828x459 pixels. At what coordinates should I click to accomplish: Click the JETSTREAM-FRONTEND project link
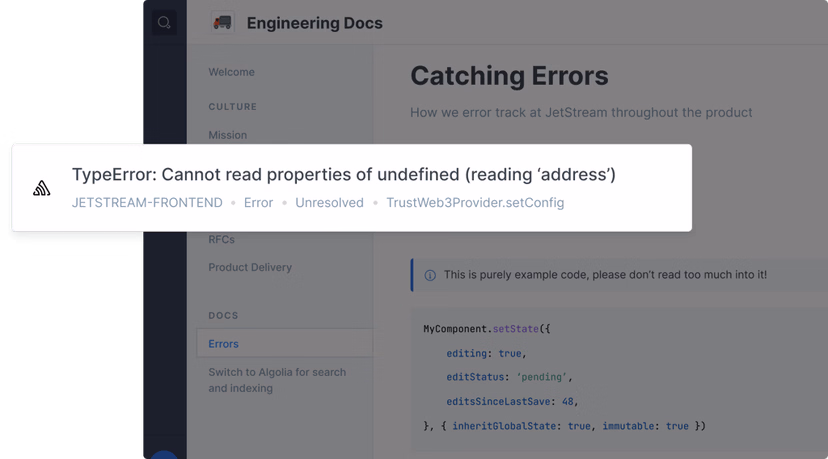pyautogui.click(x=147, y=203)
